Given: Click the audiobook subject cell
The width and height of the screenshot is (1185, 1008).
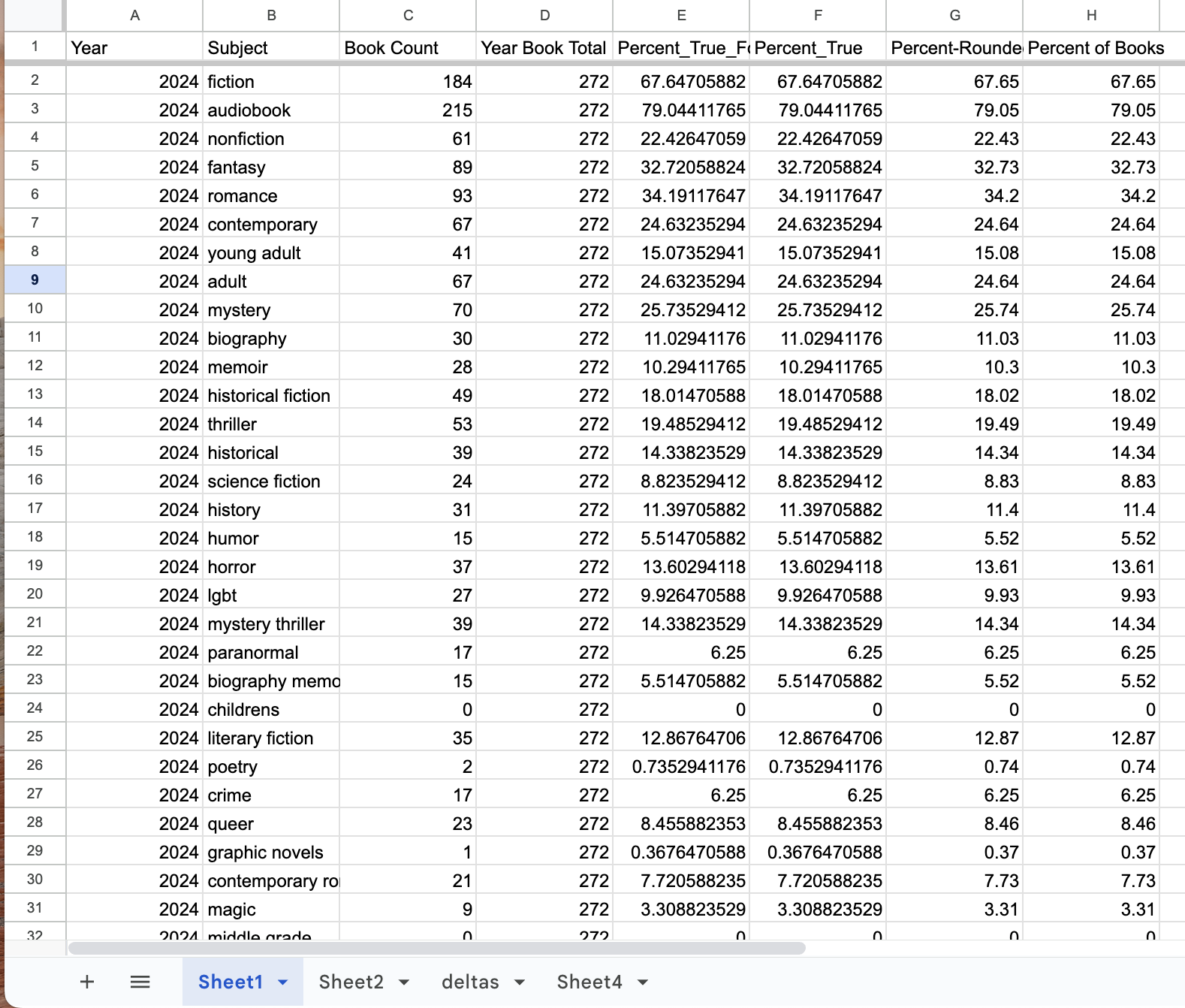Looking at the screenshot, I should pyautogui.click(x=271, y=110).
